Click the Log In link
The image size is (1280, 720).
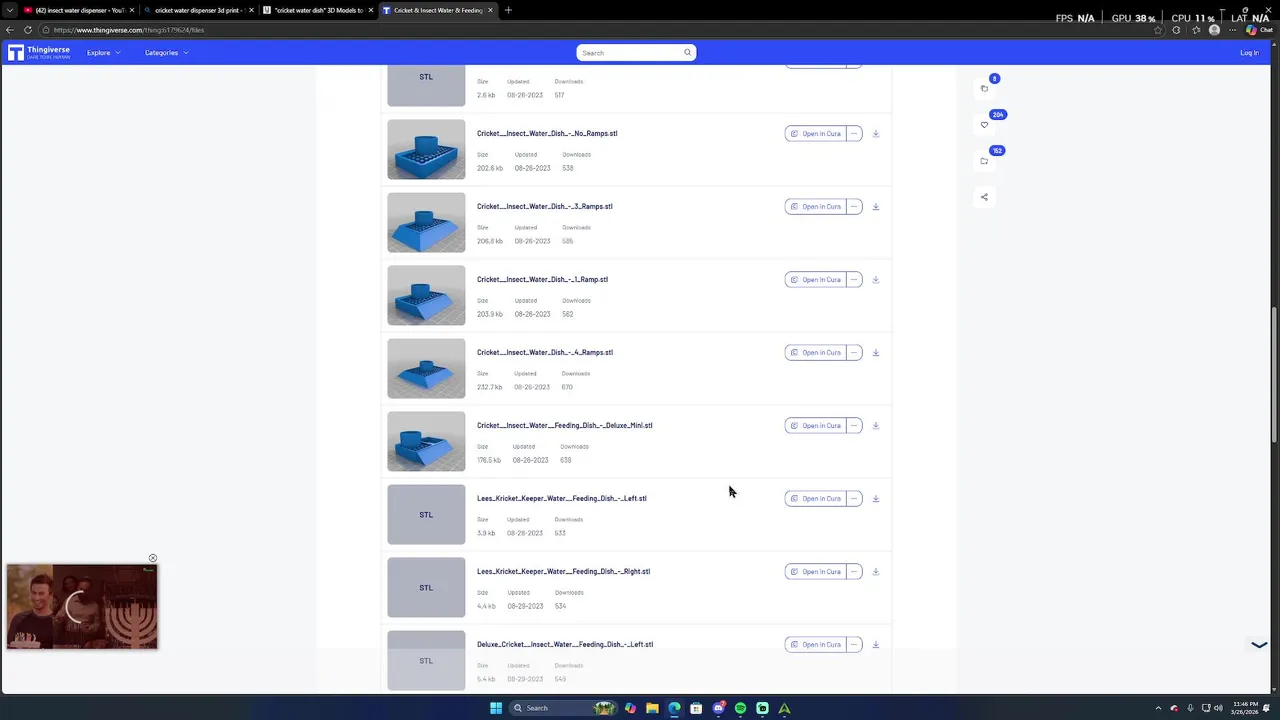click(1249, 53)
